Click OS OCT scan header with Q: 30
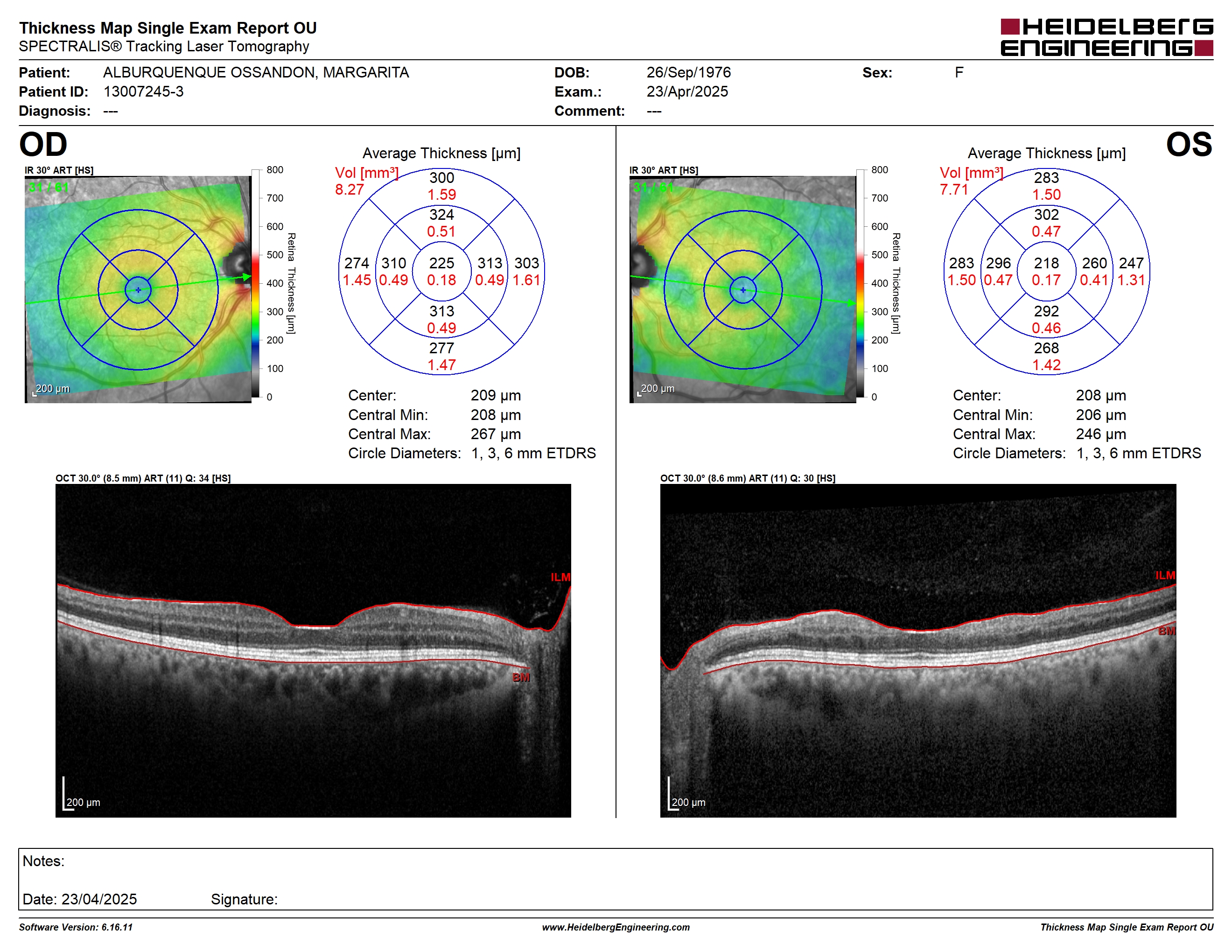 748,478
